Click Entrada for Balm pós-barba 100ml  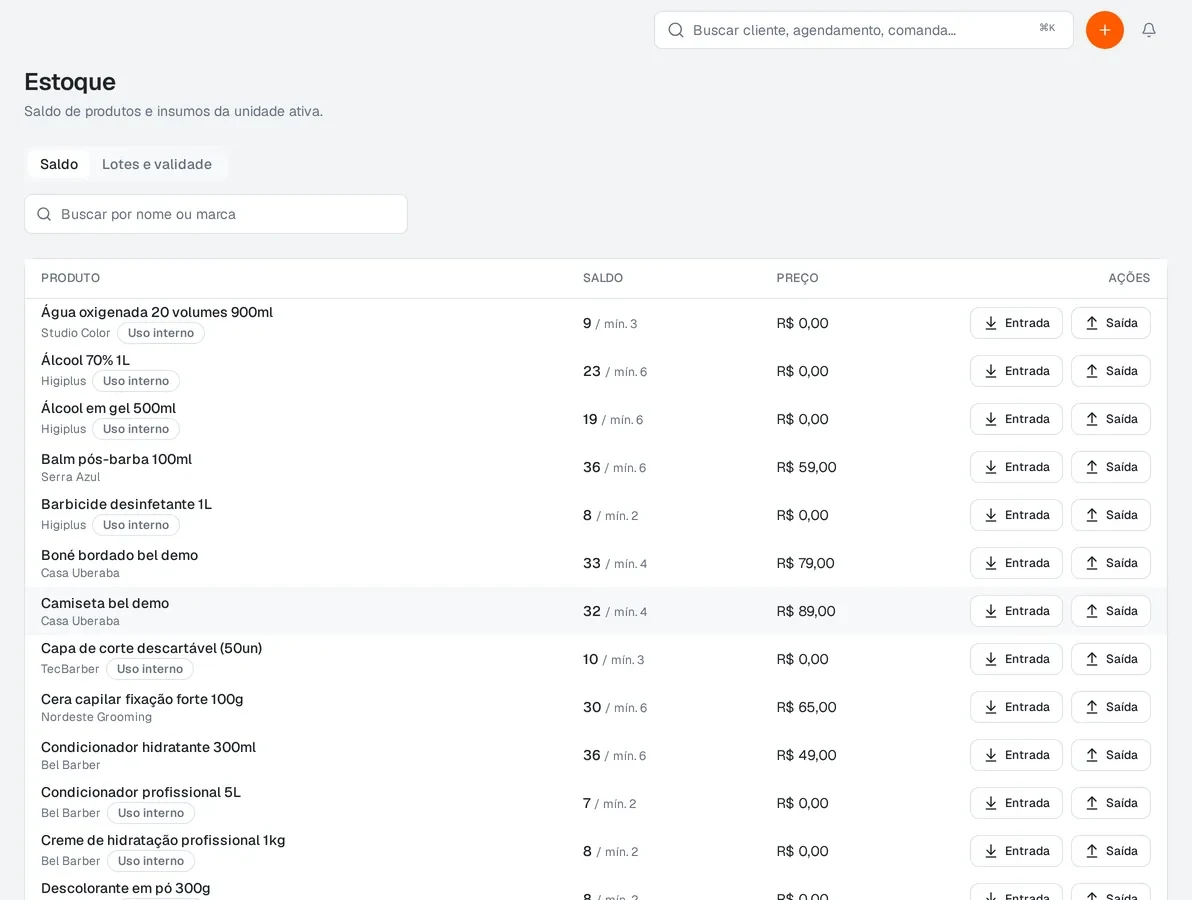(x=1016, y=467)
